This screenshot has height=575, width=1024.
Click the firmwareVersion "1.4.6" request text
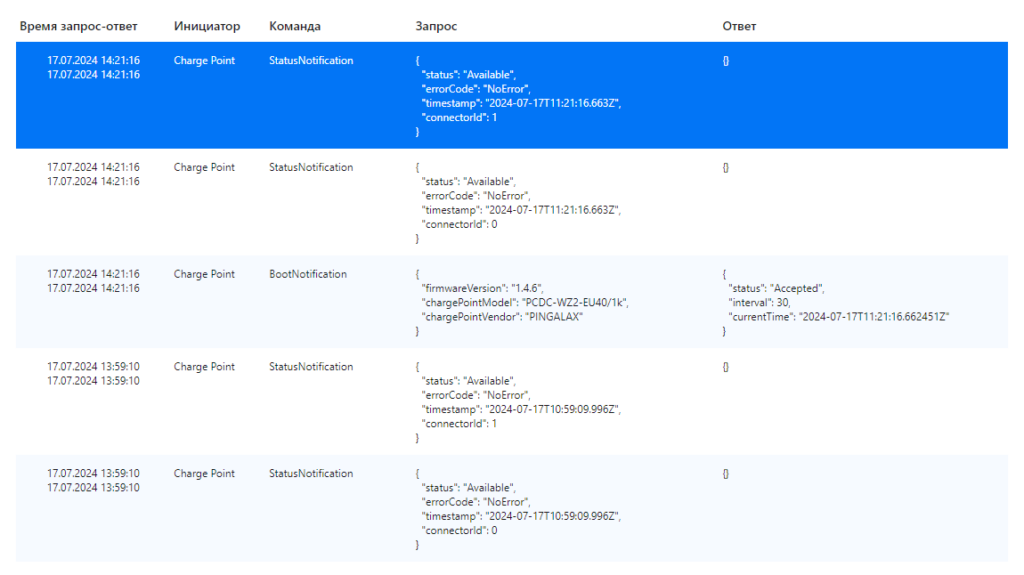point(482,288)
